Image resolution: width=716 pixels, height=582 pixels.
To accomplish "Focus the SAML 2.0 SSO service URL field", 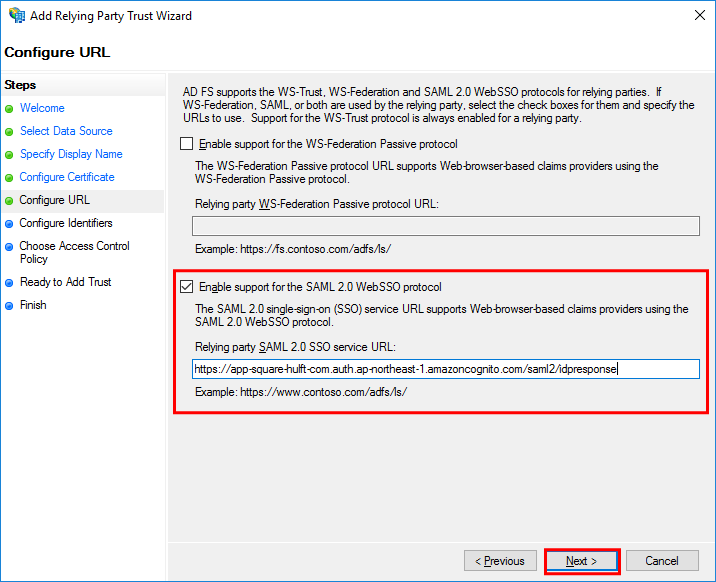I will pyautogui.click(x=446, y=369).
